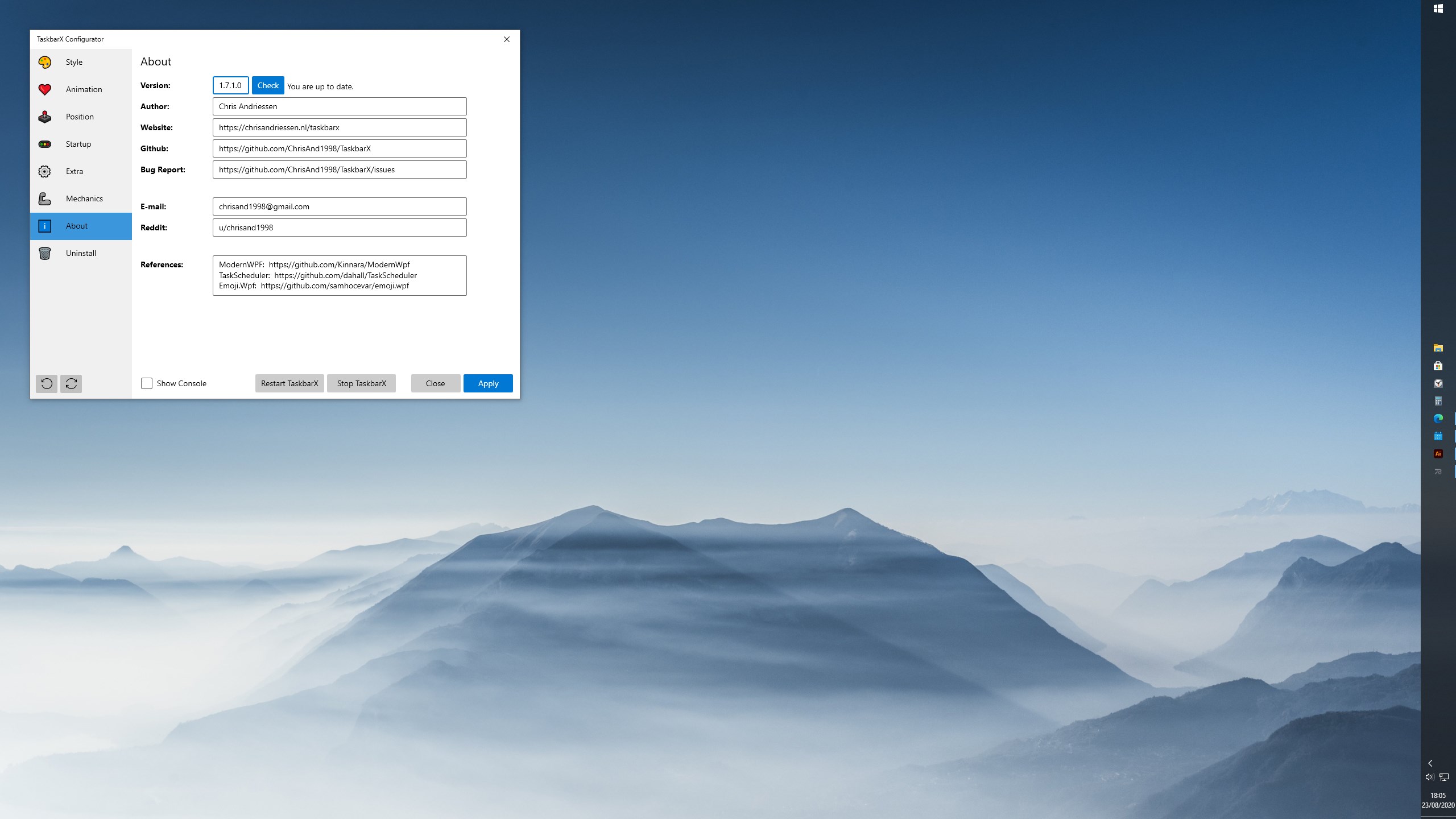The image size is (1456, 819).
Task: Open Position settings via the joystick icon
Action: tap(45, 117)
